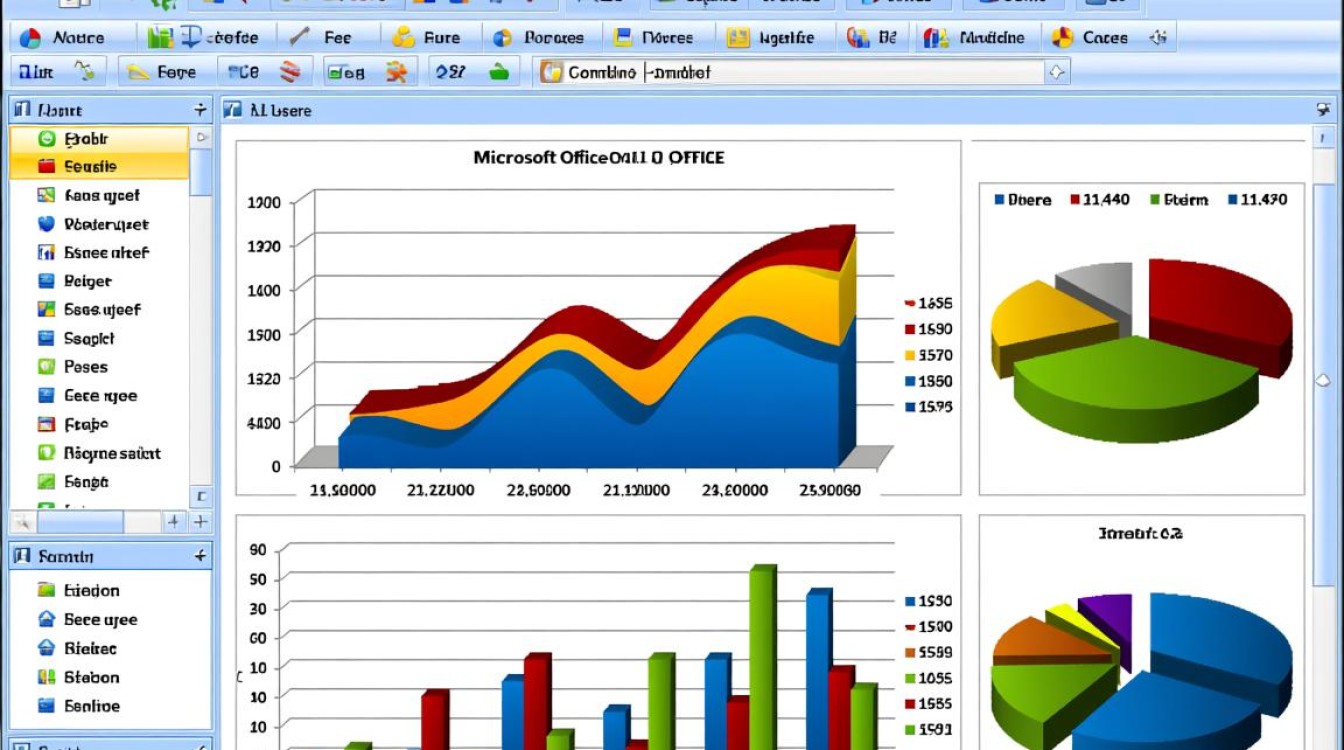The width and height of the screenshot is (1344, 750).
Task: Click the chart icon beside Bsnee nlkef
Action: coord(46,252)
